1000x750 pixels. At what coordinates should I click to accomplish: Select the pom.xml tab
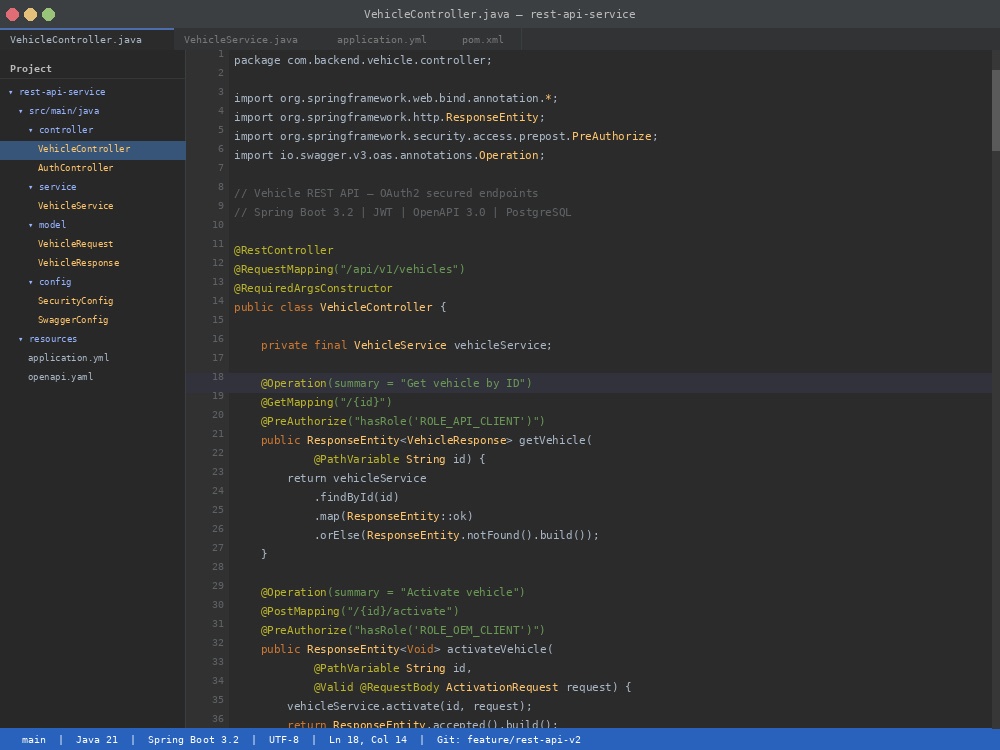click(x=483, y=40)
